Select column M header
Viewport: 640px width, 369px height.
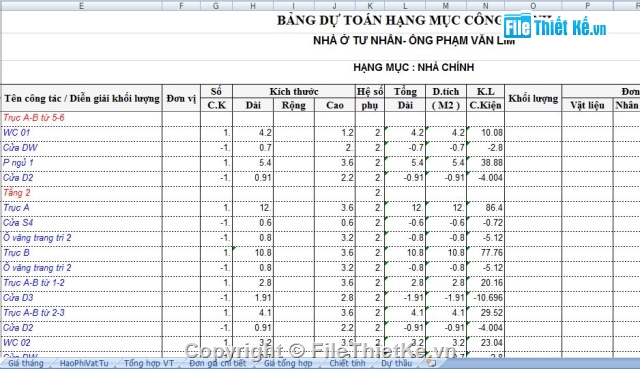click(446, 6)
